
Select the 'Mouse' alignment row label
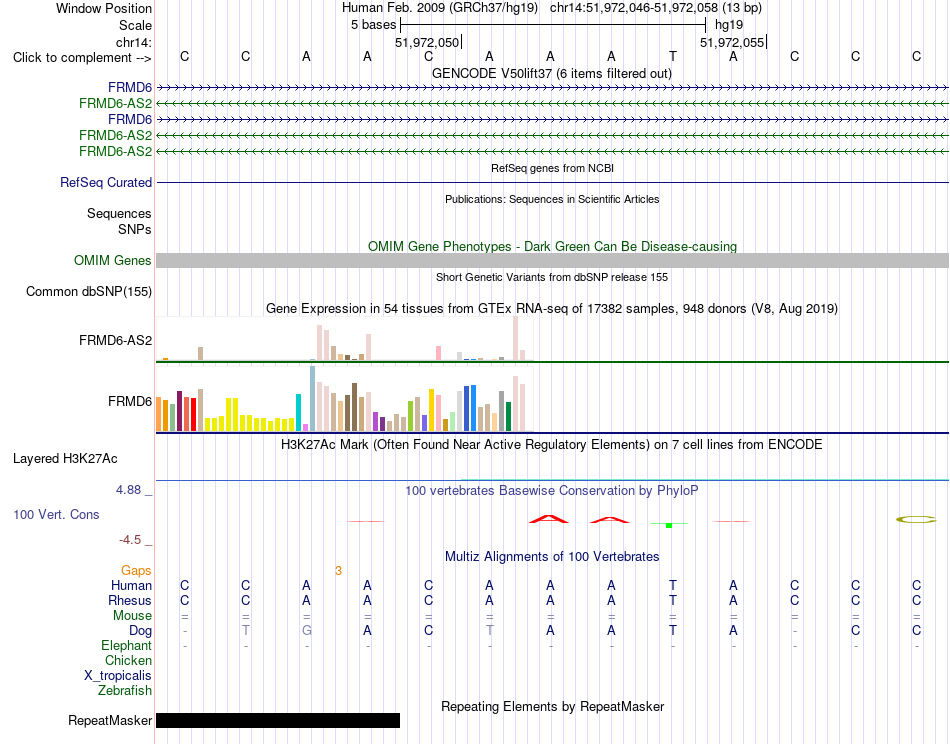point(132,616)
